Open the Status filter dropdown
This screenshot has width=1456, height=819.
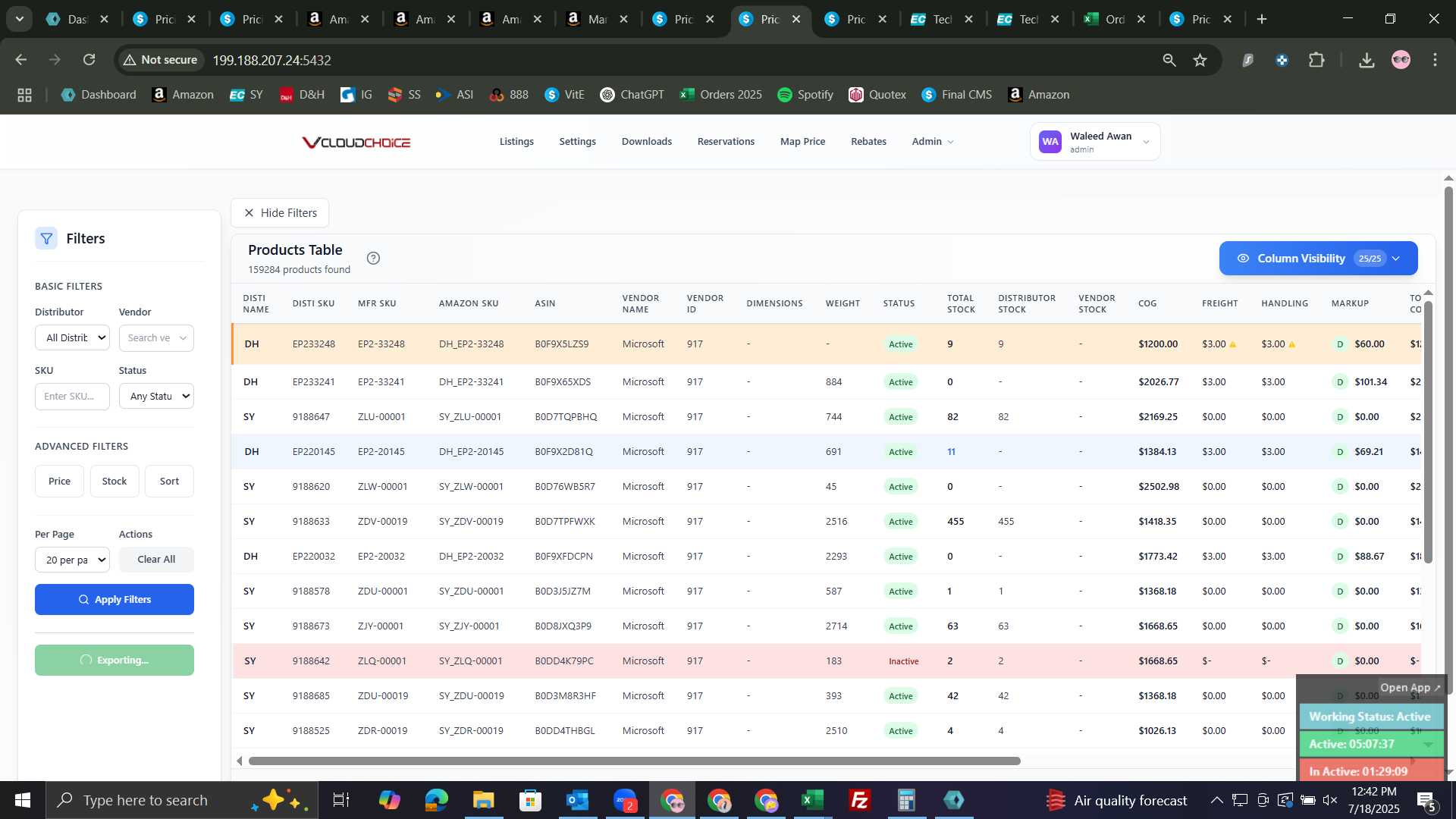coord(156,397)
